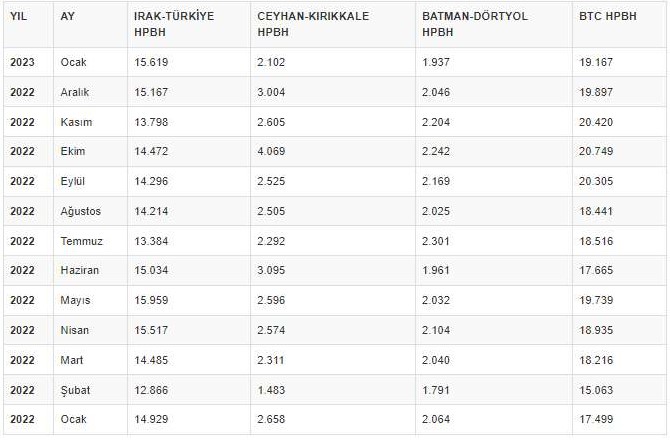Image resolution: width=670 pixels, height=441 pixels.
Task: Click the Ağustos month cell
Action: (x=80, y=211)
